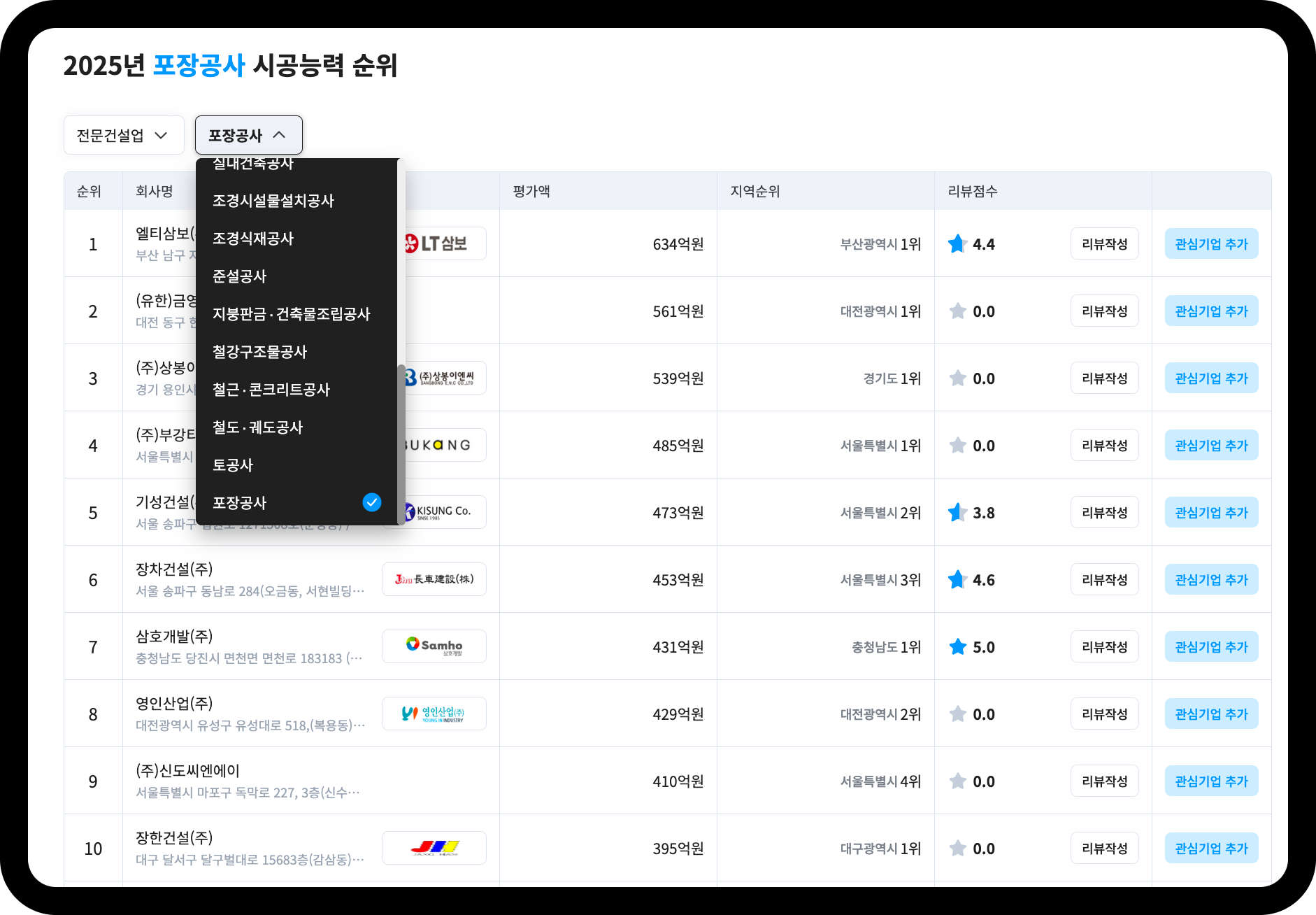This screenshot has height=915, width=1316.
Task: Click 관심기업 추가 in 561억원 row
Action: click(x=1211, y=311)
